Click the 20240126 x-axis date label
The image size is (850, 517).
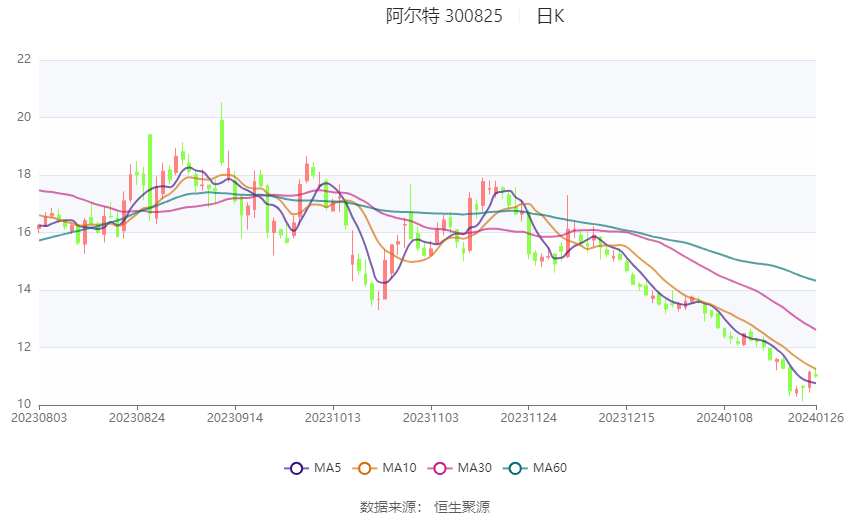tap(815, 418)
